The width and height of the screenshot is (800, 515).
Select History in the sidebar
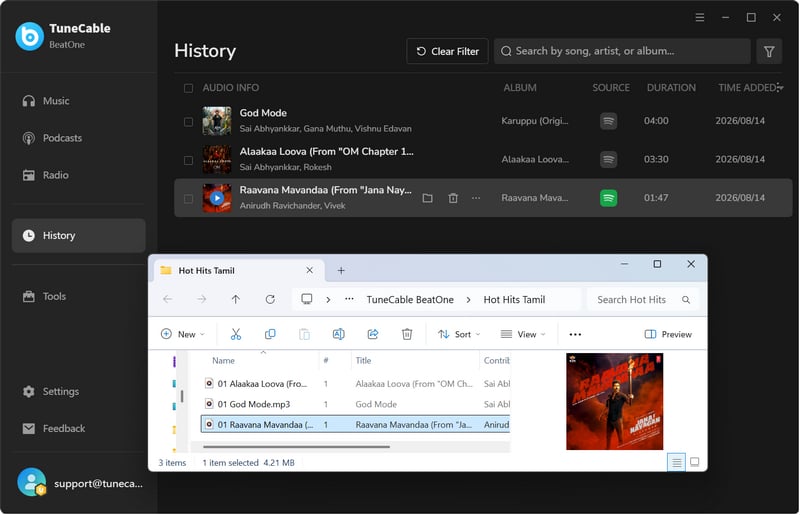tap(78, 235)
